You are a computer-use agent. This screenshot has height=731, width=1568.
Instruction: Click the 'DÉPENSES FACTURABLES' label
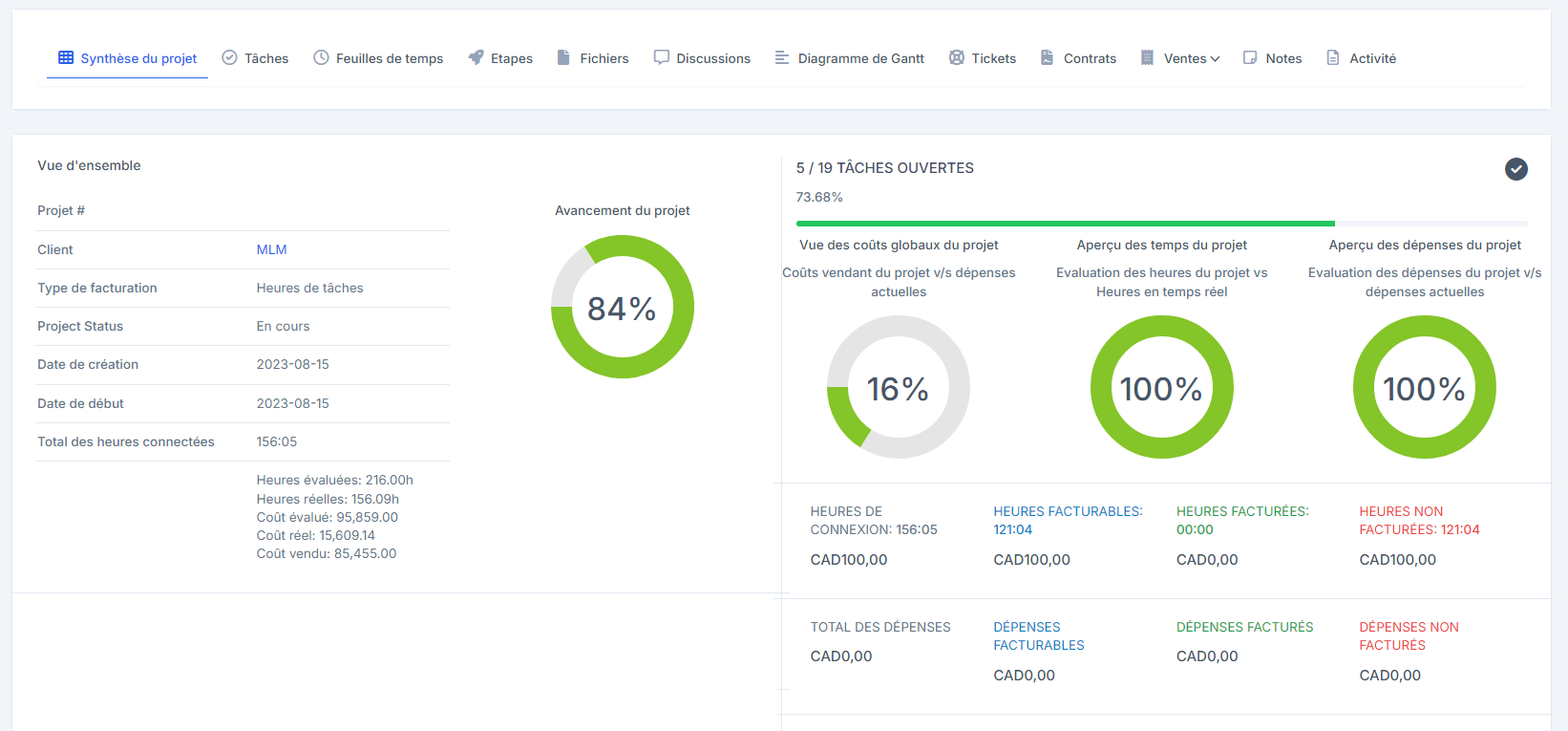click(1039, 636)
